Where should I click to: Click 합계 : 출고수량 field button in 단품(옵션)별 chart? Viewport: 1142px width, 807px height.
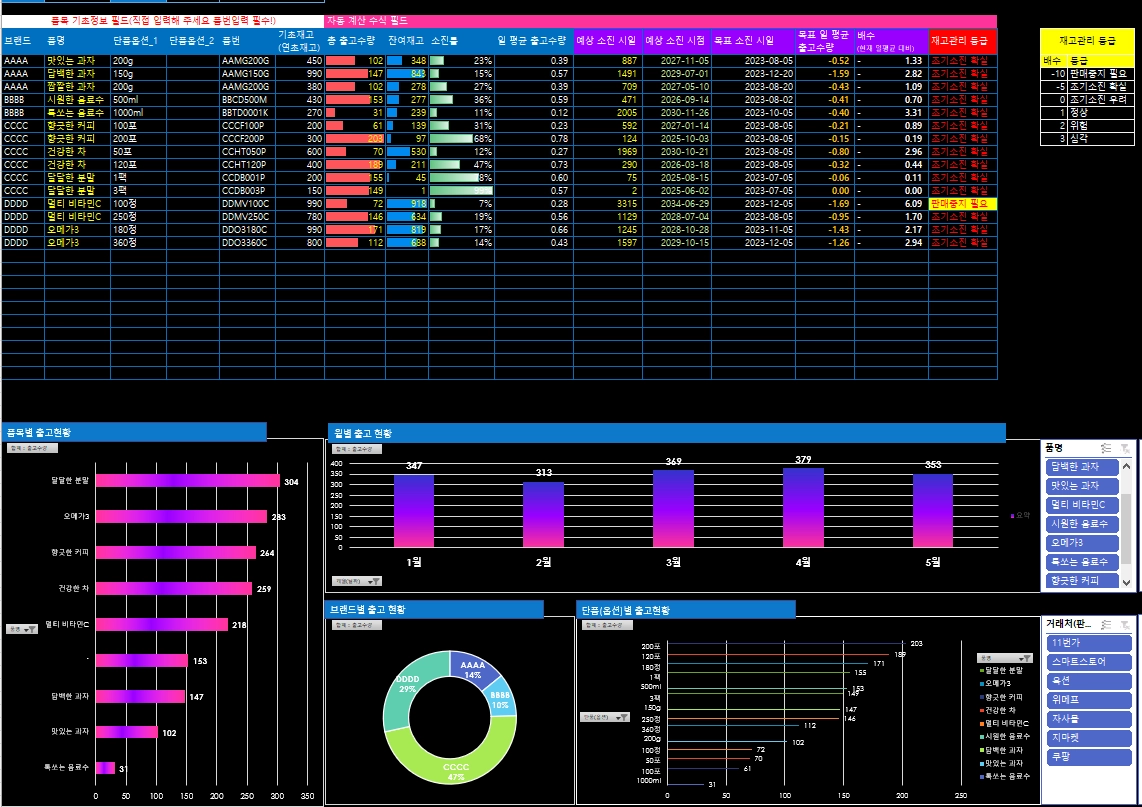pos(606,625)
